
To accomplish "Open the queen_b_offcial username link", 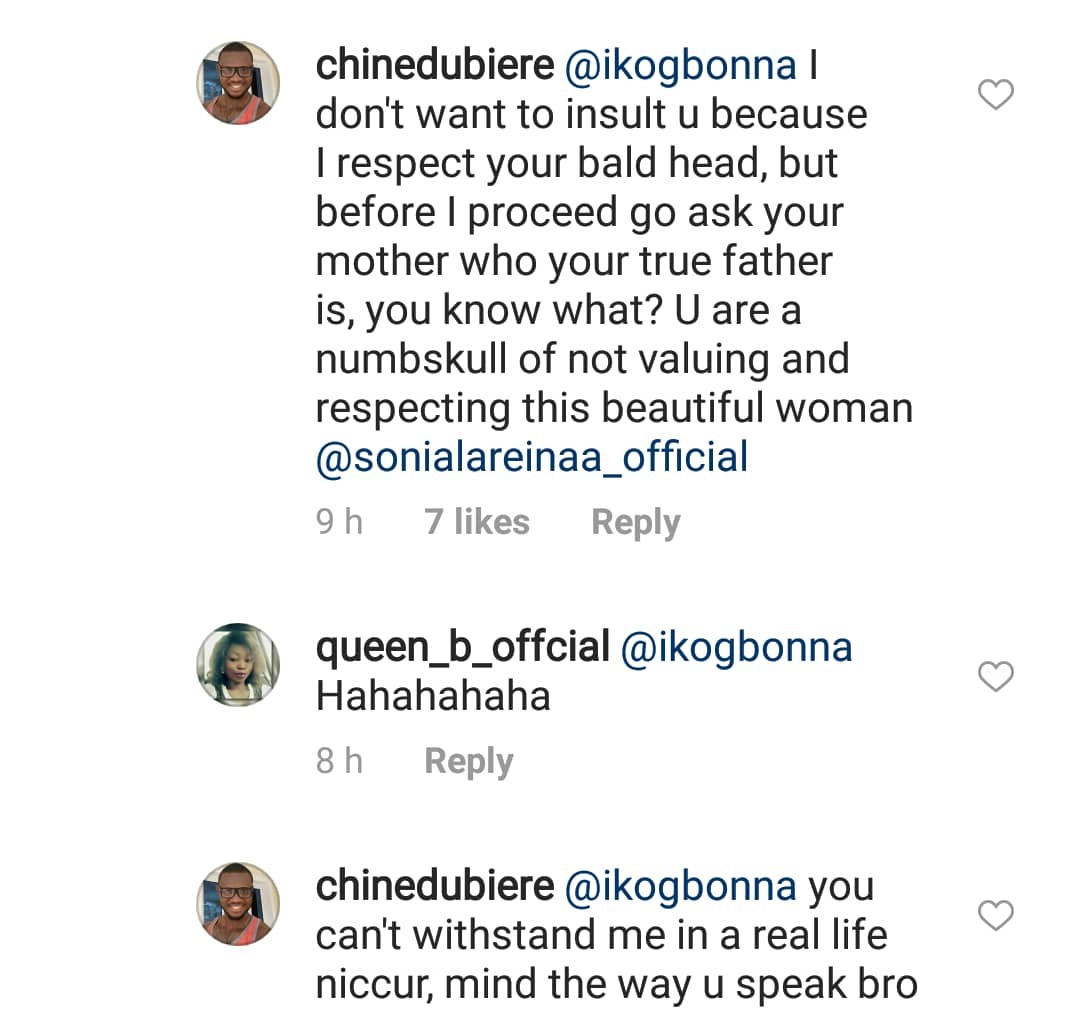I will 462,647.
